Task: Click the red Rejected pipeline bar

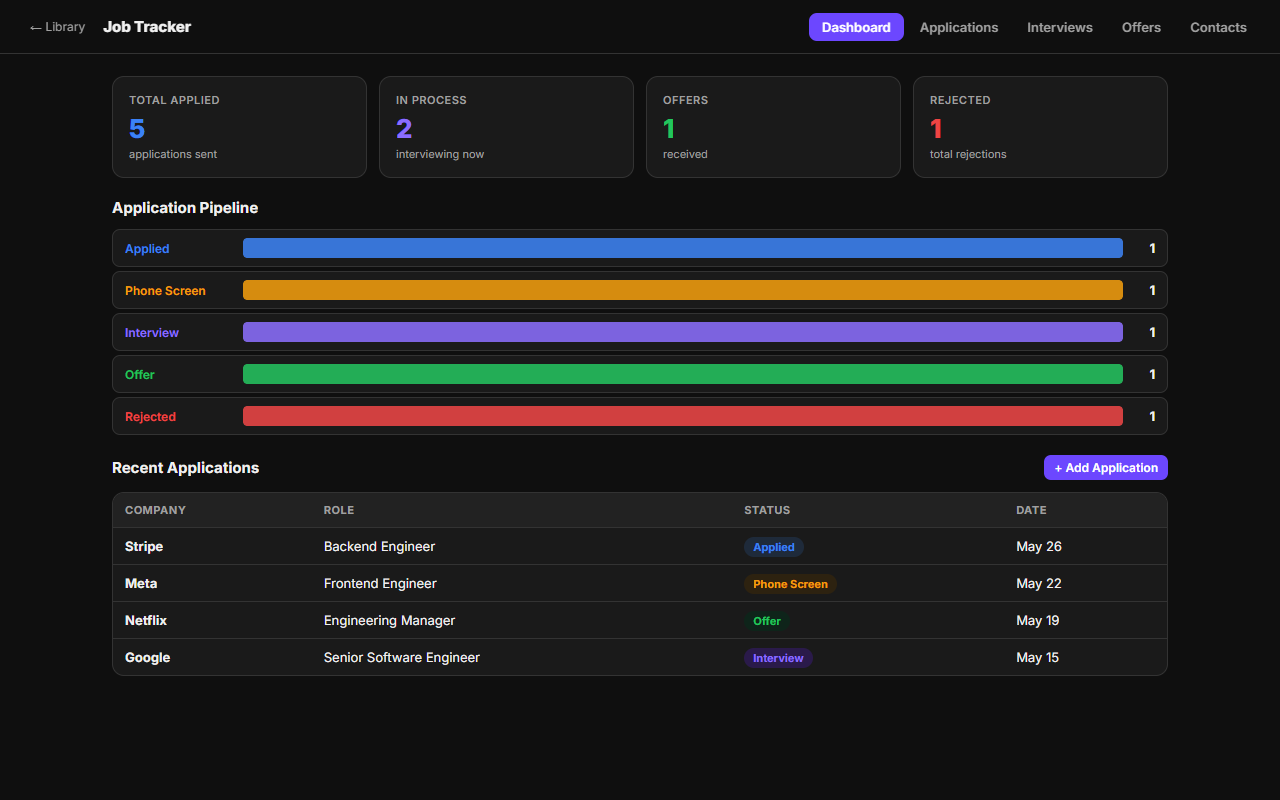Action: 683,416
